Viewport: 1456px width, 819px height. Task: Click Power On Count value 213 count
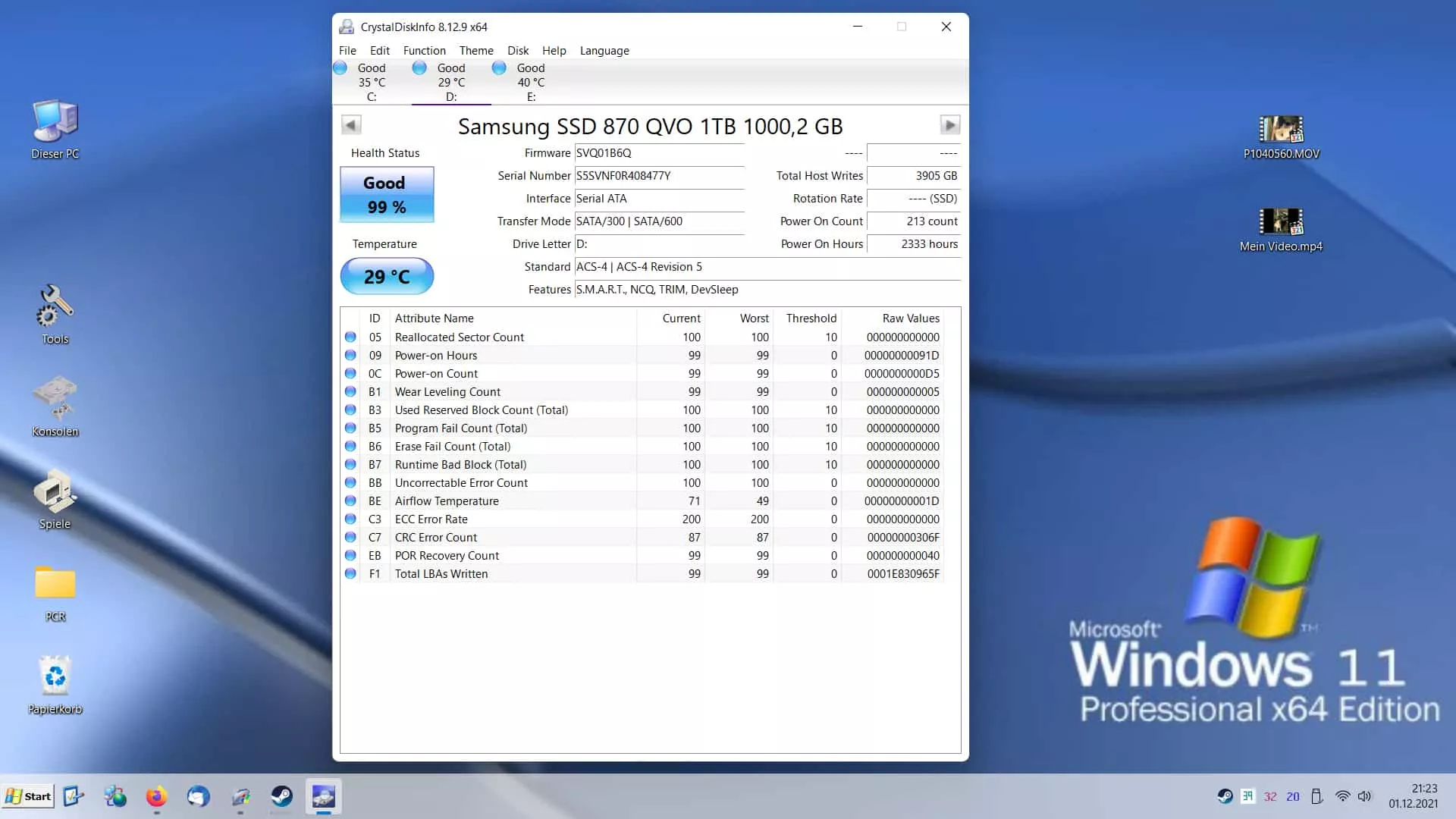[x=914, y=221]
